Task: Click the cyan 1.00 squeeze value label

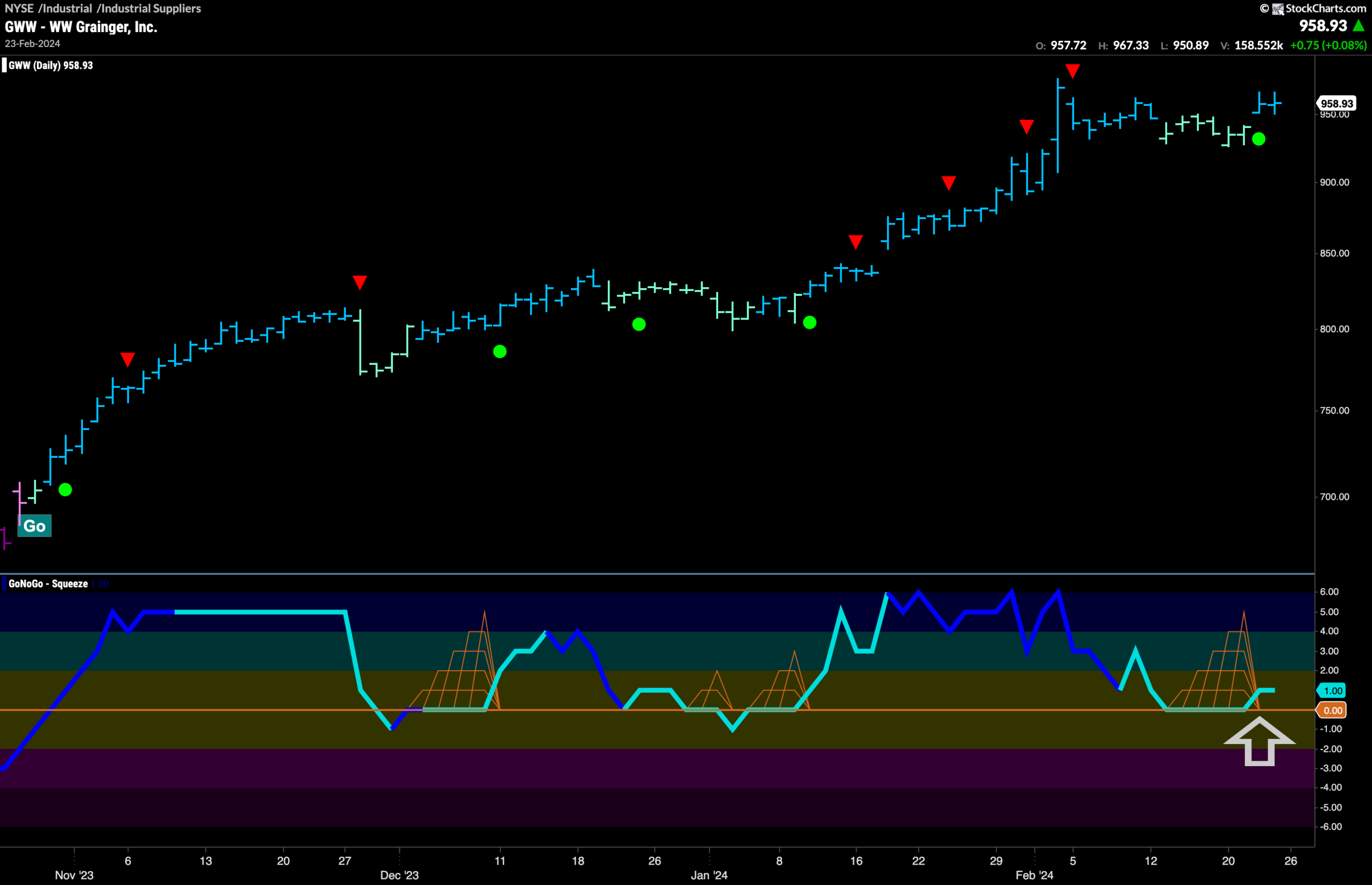Action: pos(1333,691)
